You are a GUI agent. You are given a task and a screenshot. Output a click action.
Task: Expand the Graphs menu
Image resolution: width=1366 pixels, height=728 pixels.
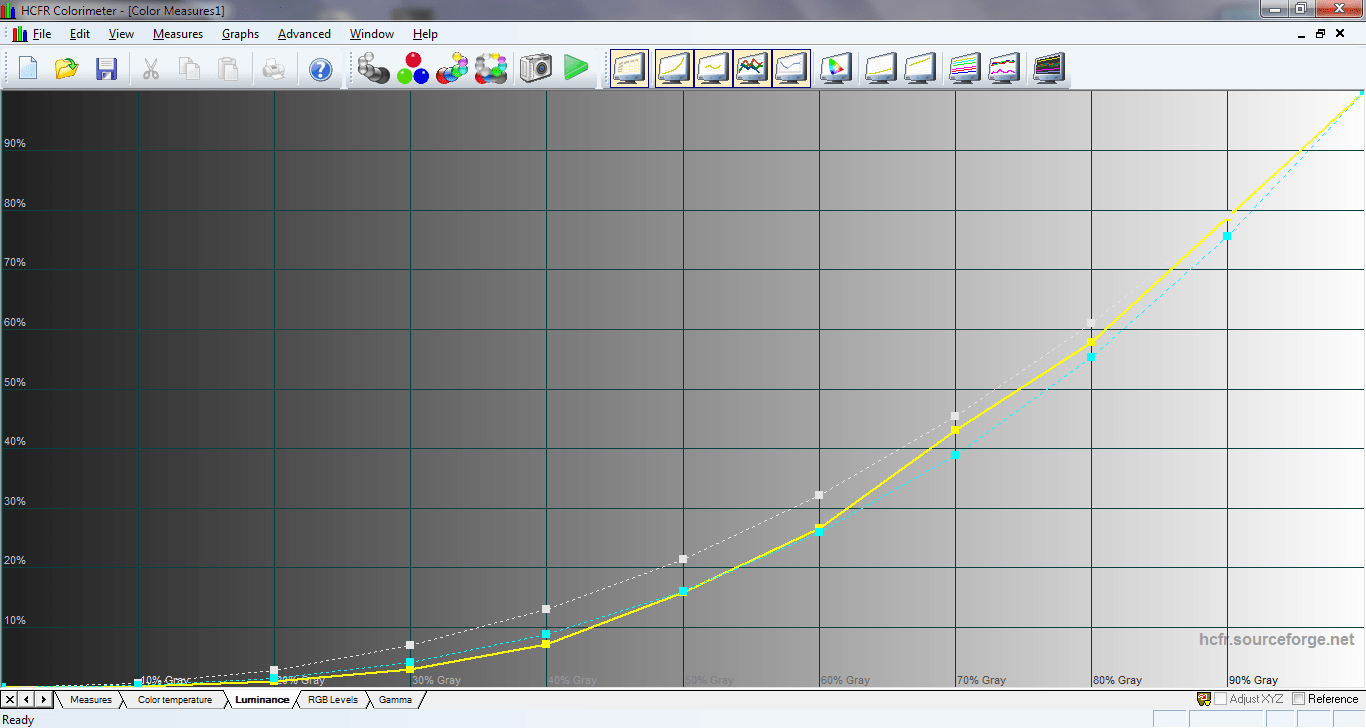point(240,34)
